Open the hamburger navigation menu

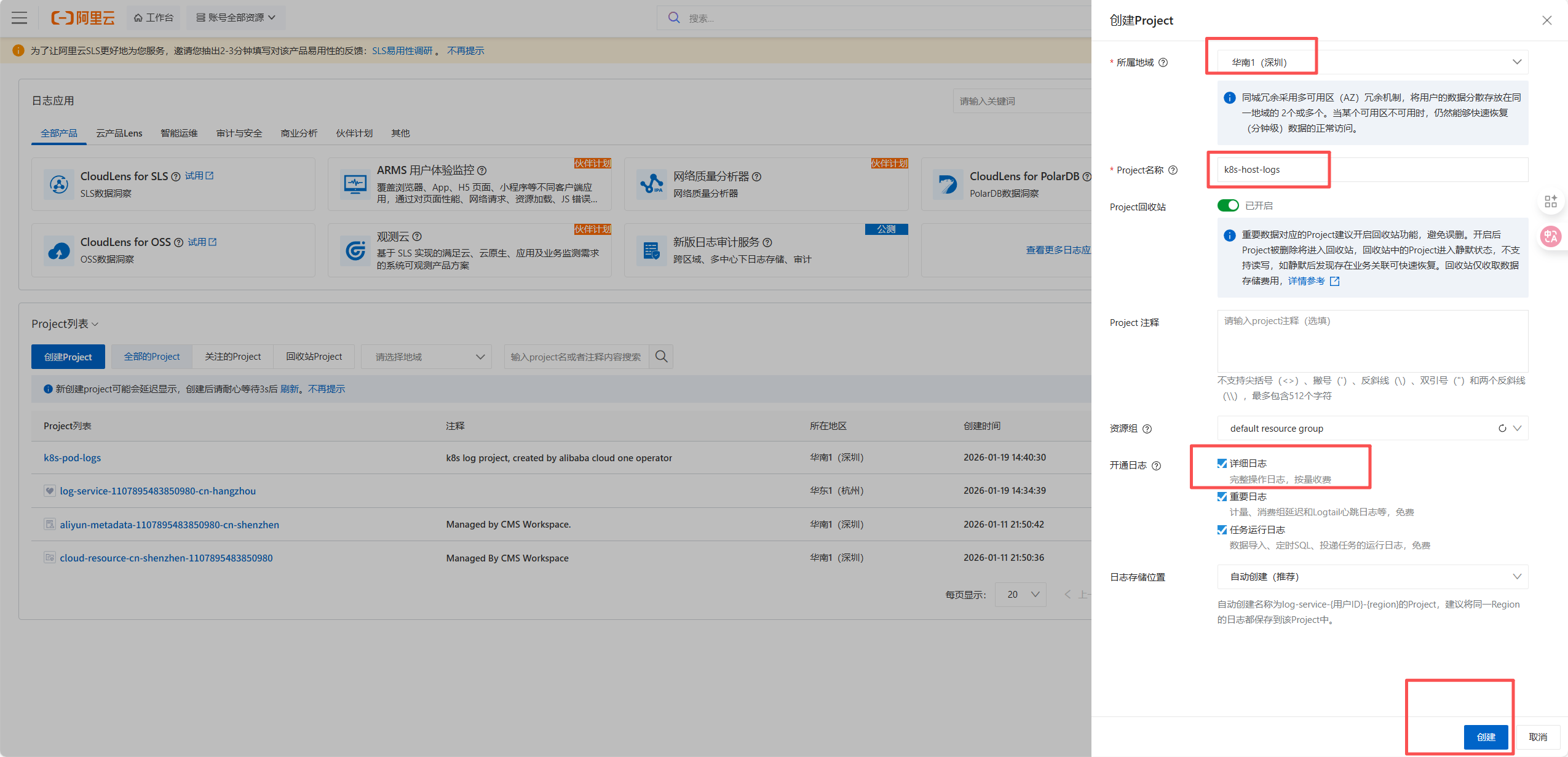click(x=20, y=18)
